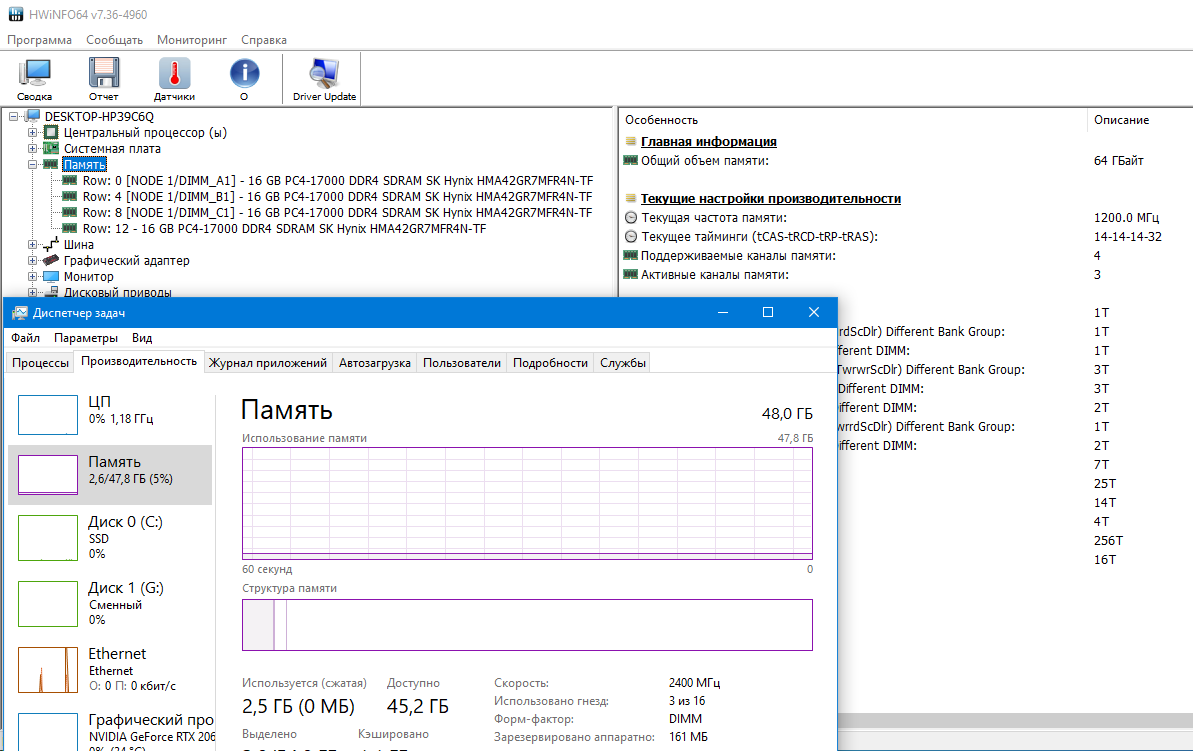Click the memory module icon beside Память
The height and width of the screenshot is (751, 1193).
pos(51,164)
